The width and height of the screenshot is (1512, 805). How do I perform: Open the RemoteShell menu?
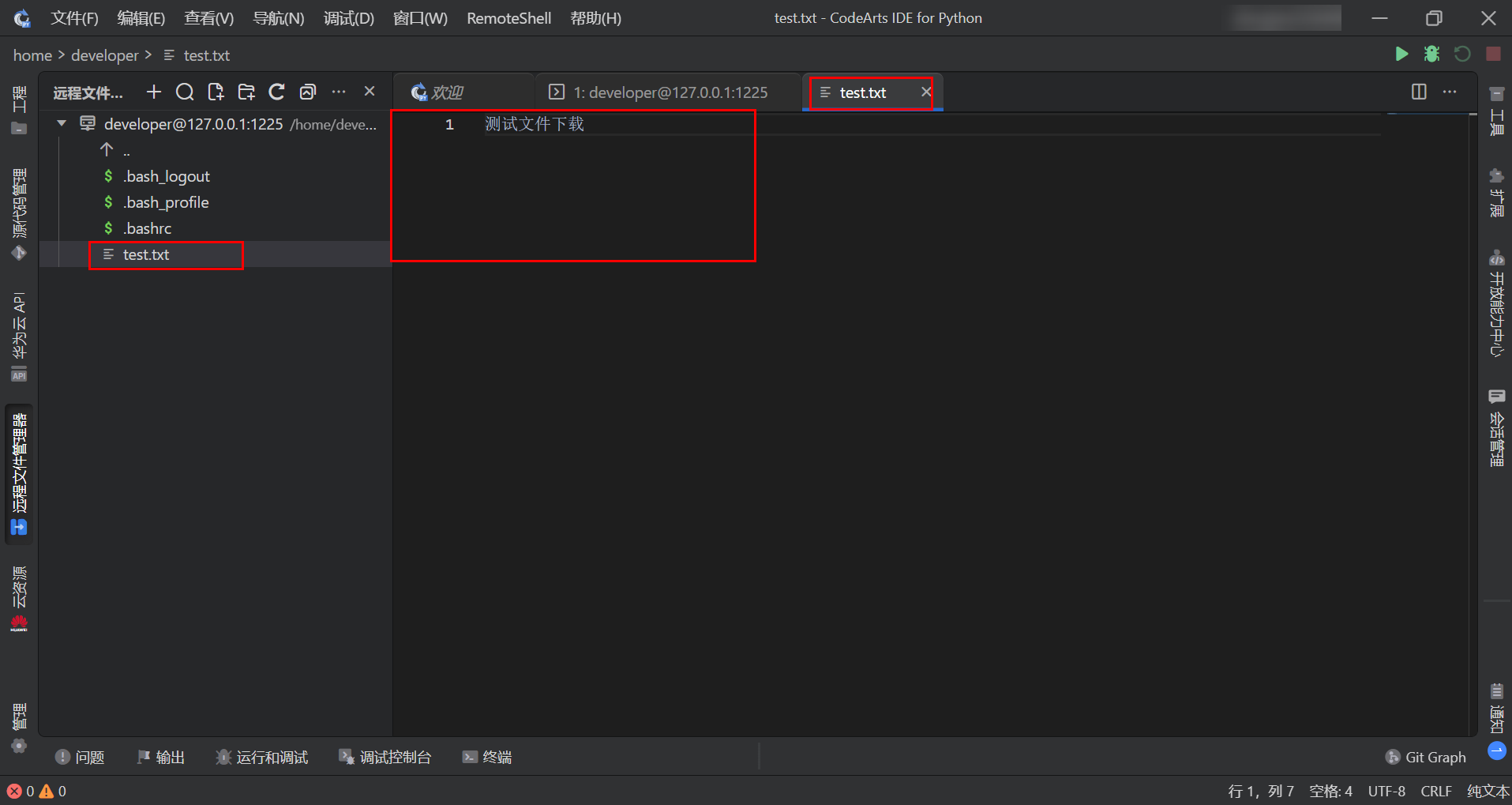(508, 17)
